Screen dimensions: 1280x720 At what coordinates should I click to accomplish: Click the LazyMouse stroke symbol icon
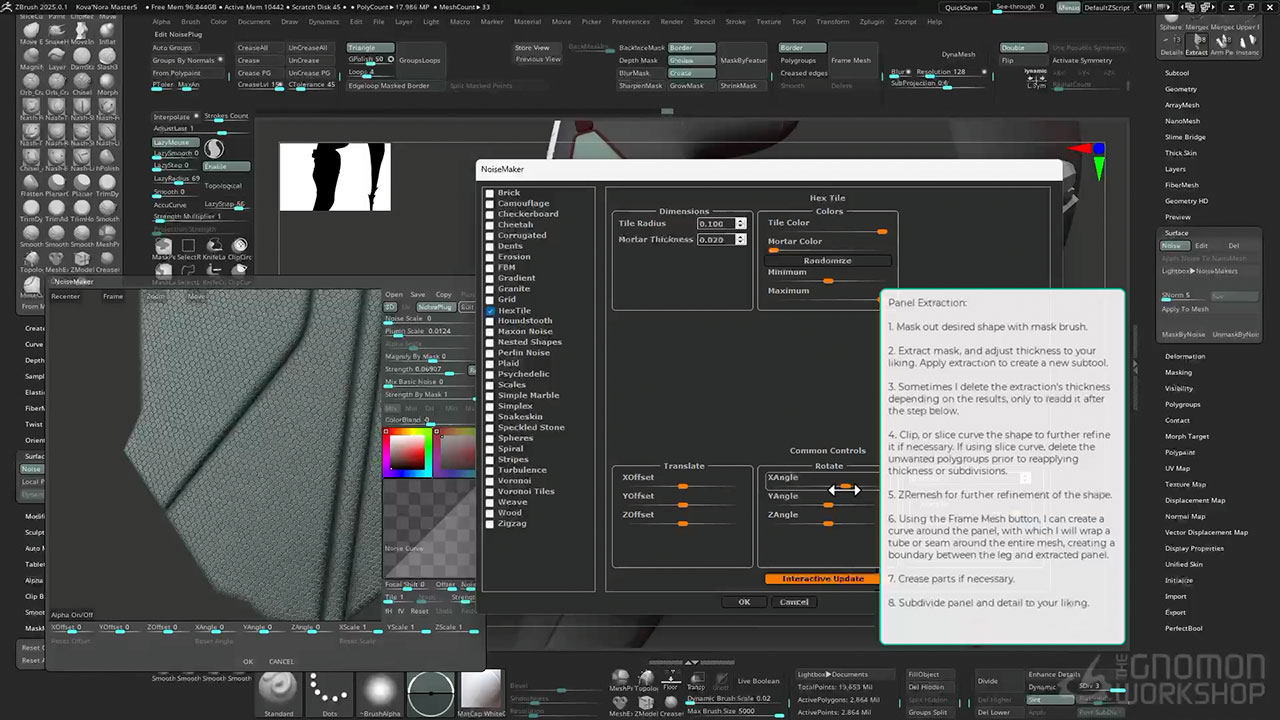point(214,148)
